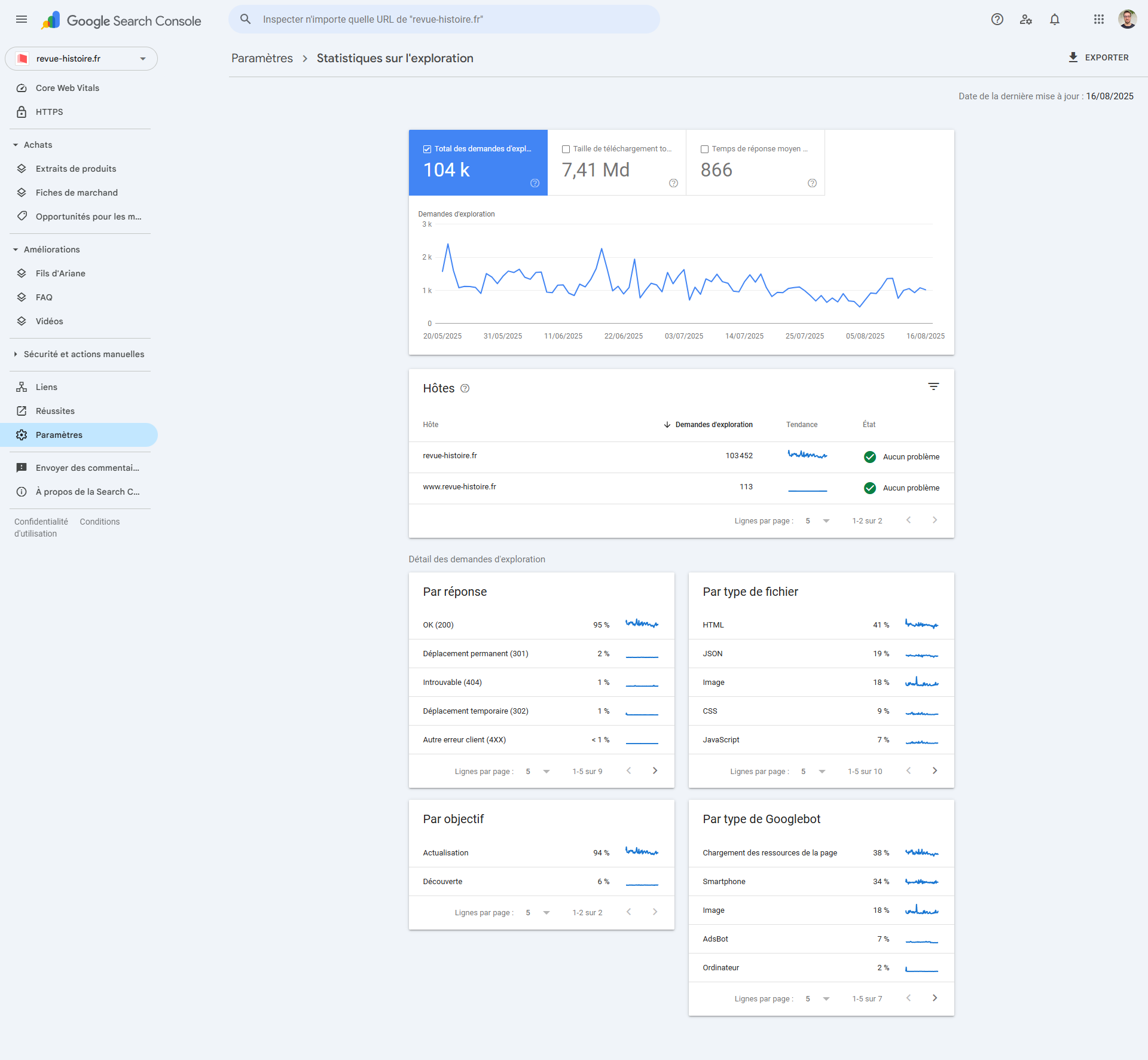Open host row revue-histoire.fr
This screenshot has height=1060, width=1148.
click(x=681, y=456)
